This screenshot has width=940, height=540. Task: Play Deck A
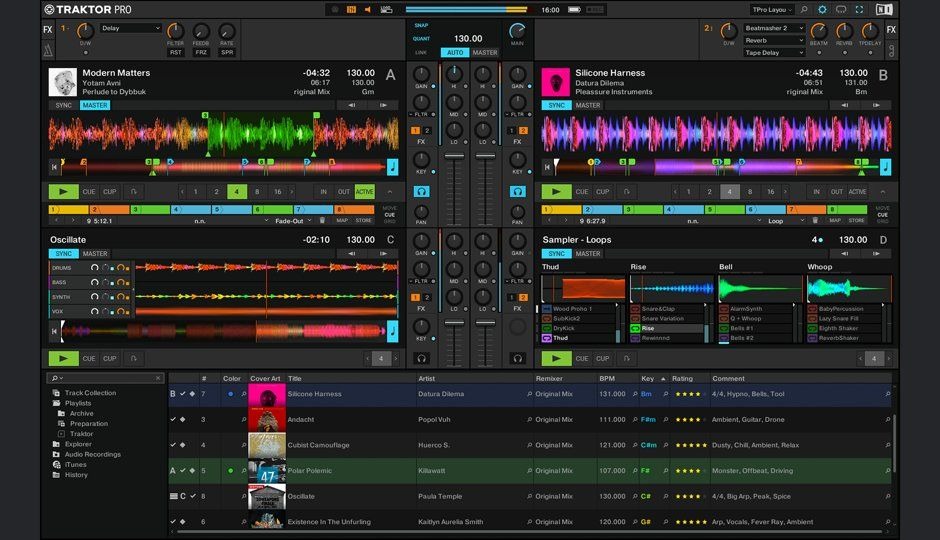[x=64, y=192]
